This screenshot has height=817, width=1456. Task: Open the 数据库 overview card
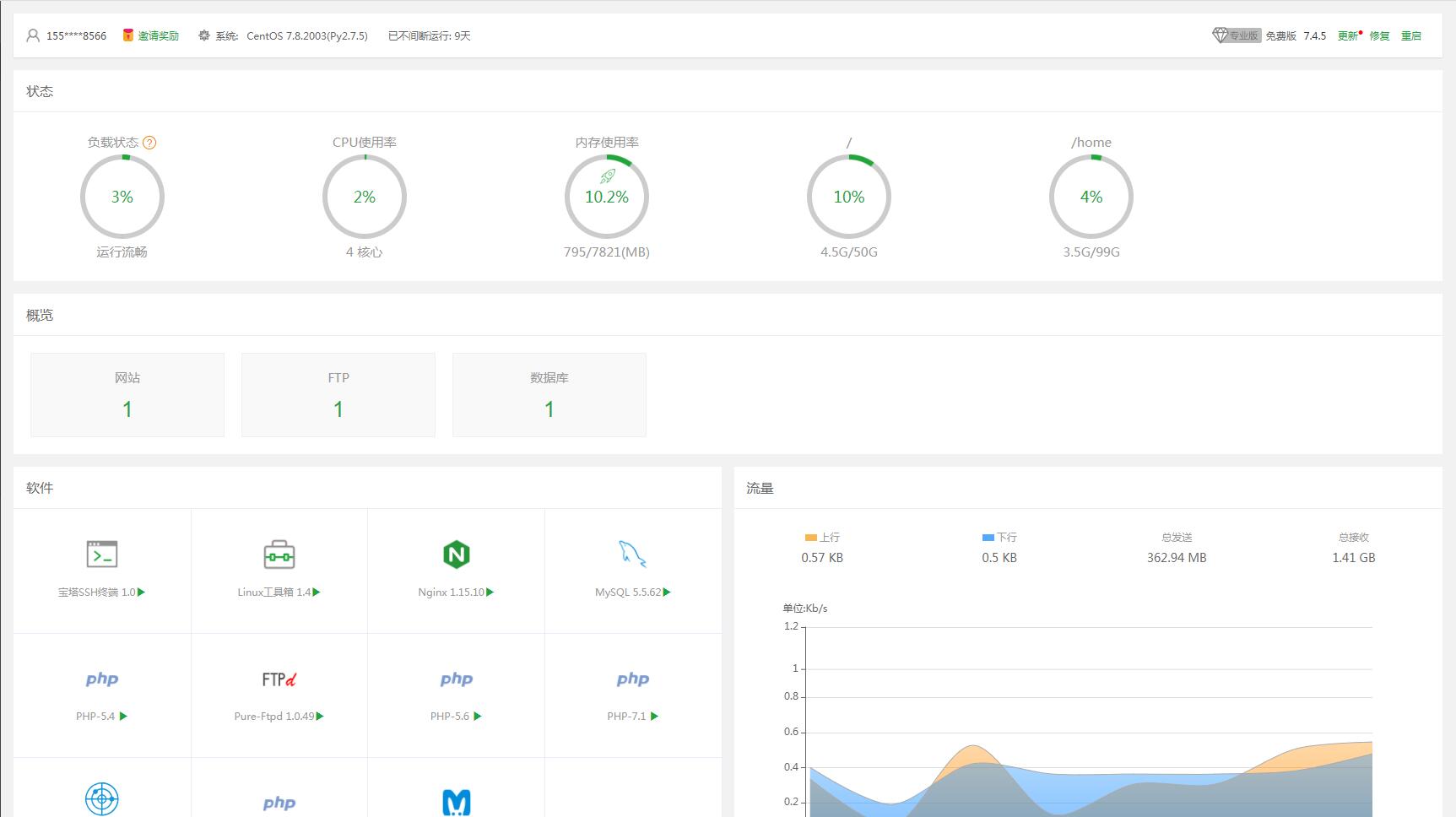549,395
